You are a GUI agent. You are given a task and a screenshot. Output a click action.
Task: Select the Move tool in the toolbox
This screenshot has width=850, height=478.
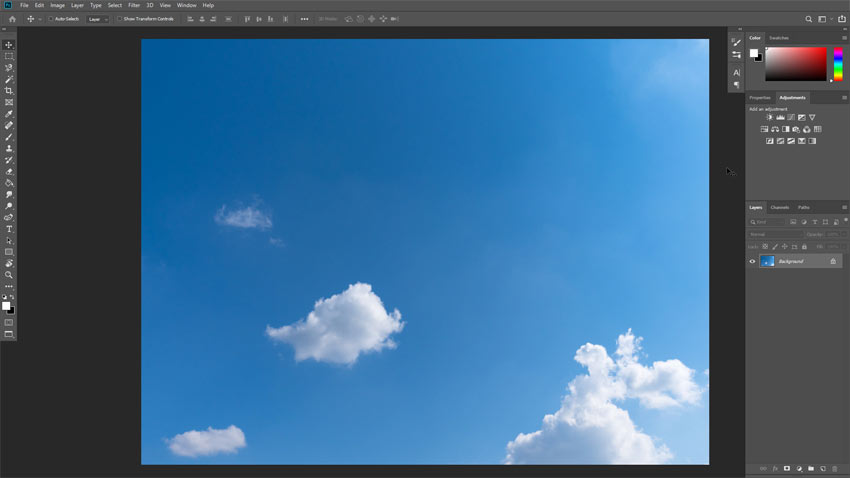9,45
